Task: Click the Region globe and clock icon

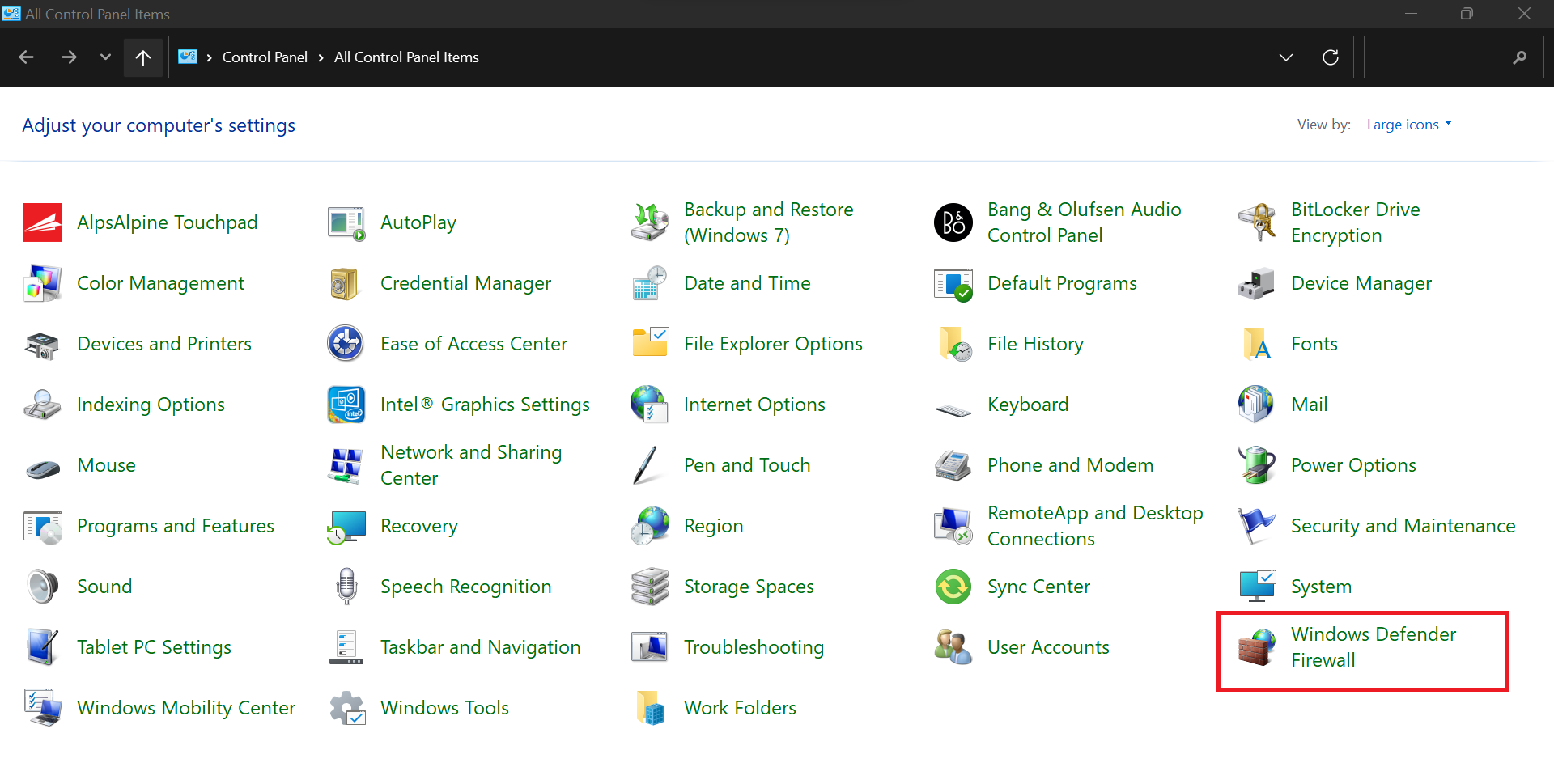Action: click(650, 526)
